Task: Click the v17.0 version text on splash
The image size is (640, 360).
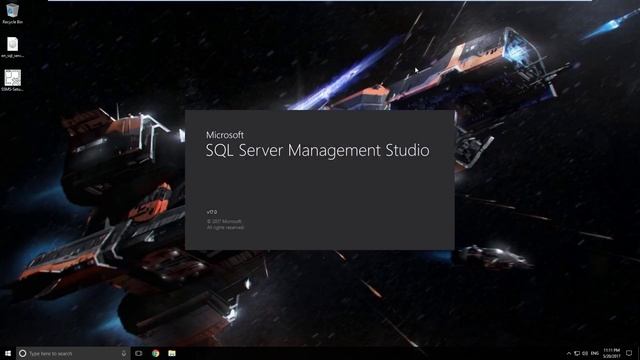Action: (x=212, y=212)
